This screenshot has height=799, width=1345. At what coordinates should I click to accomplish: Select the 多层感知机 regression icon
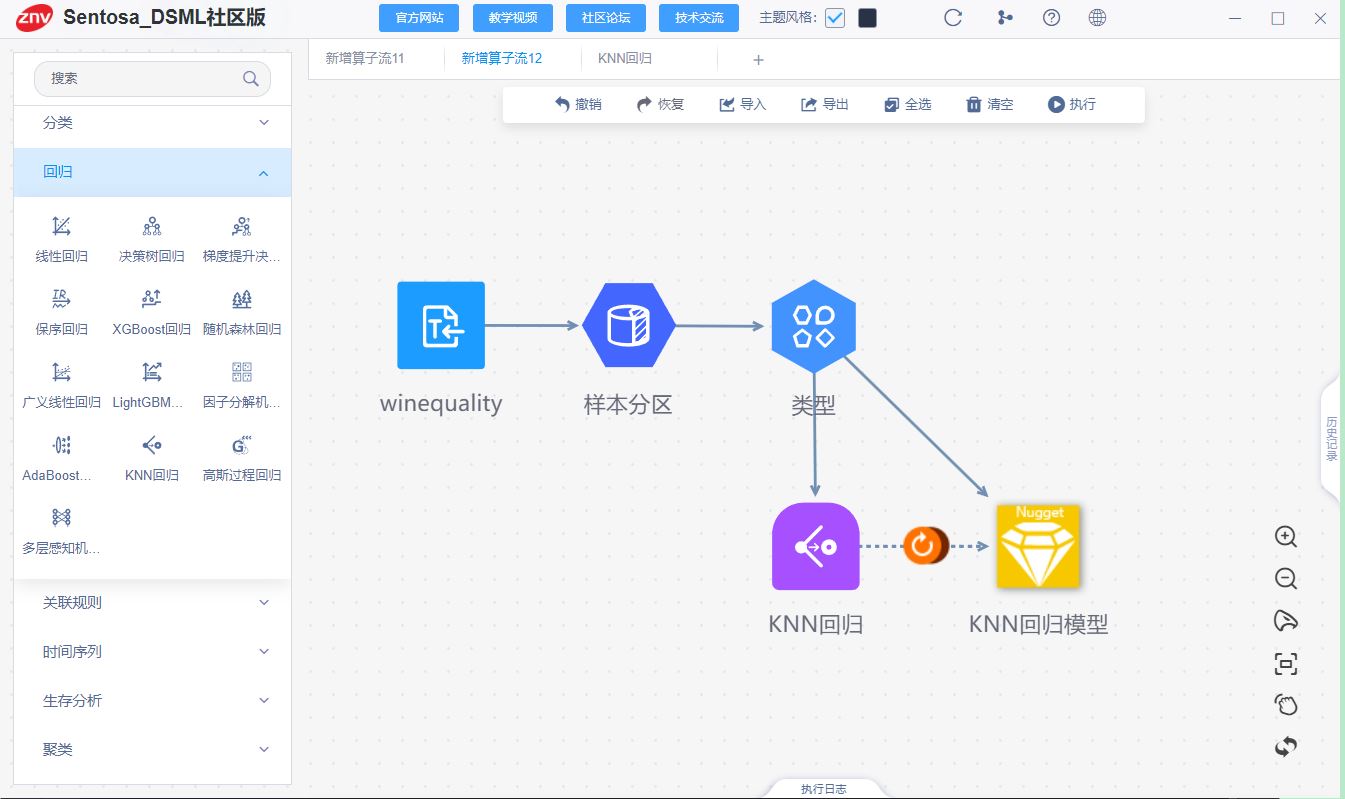62,517
